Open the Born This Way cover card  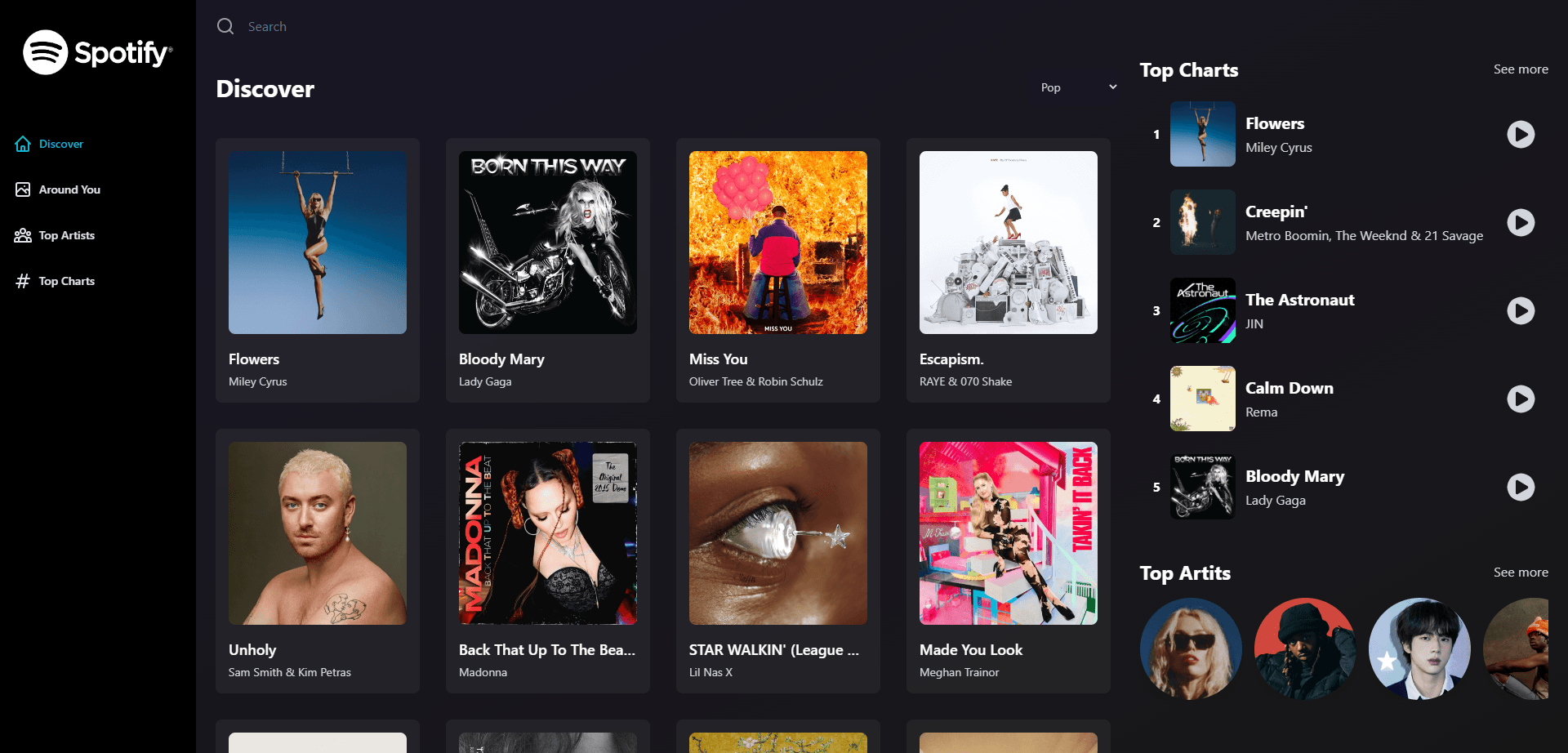pyautogui.click(x=548, y=243)
